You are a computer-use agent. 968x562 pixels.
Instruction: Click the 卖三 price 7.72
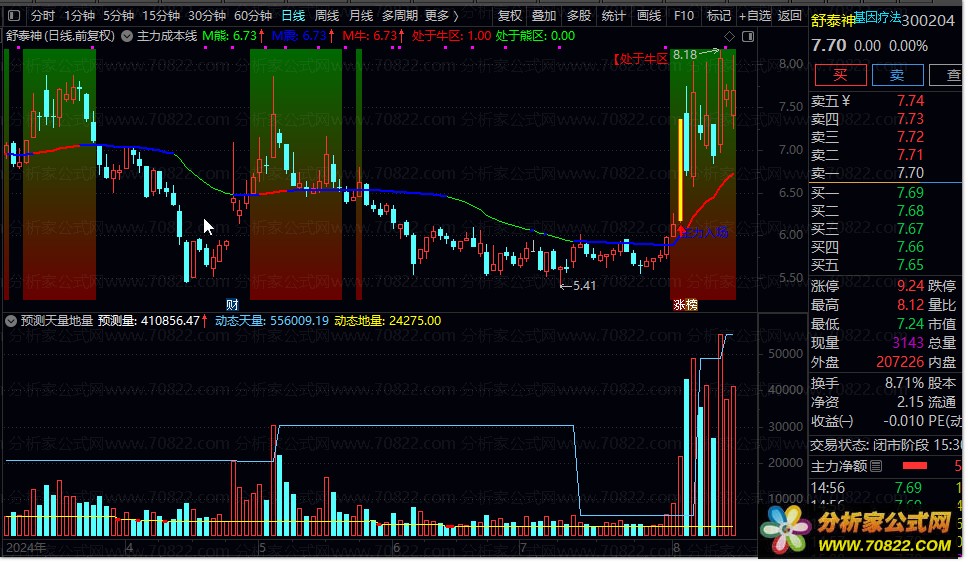click(x=910, y=136)
